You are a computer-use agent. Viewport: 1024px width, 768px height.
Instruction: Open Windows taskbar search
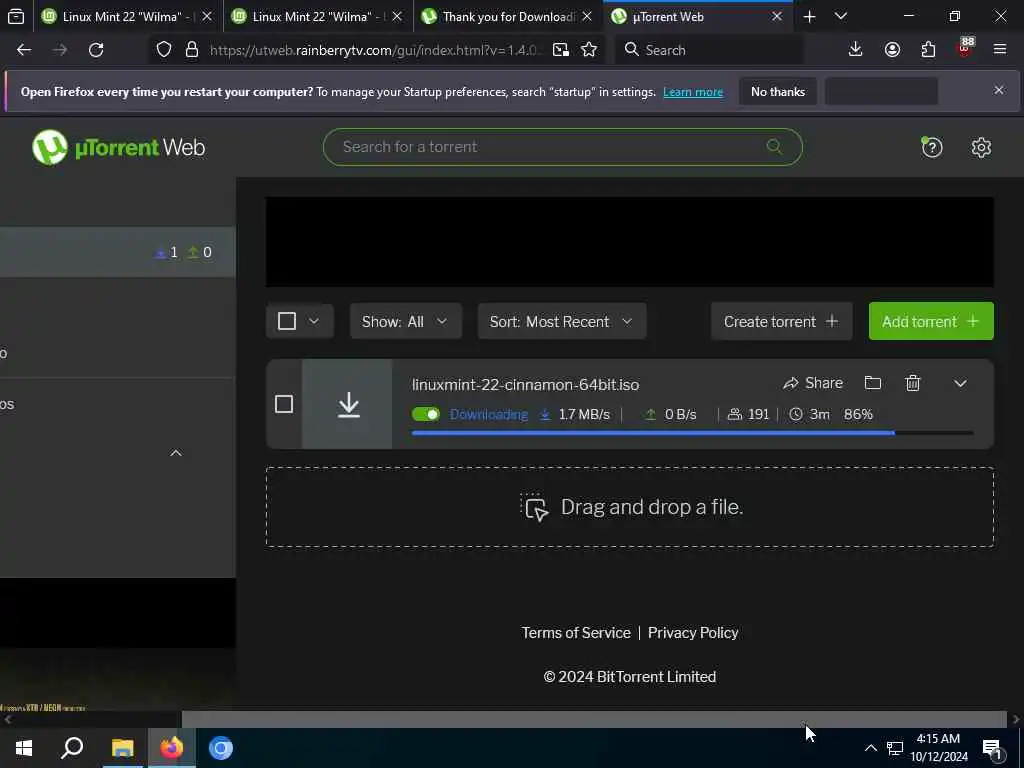pyautogui.click(x=72, y=748)
